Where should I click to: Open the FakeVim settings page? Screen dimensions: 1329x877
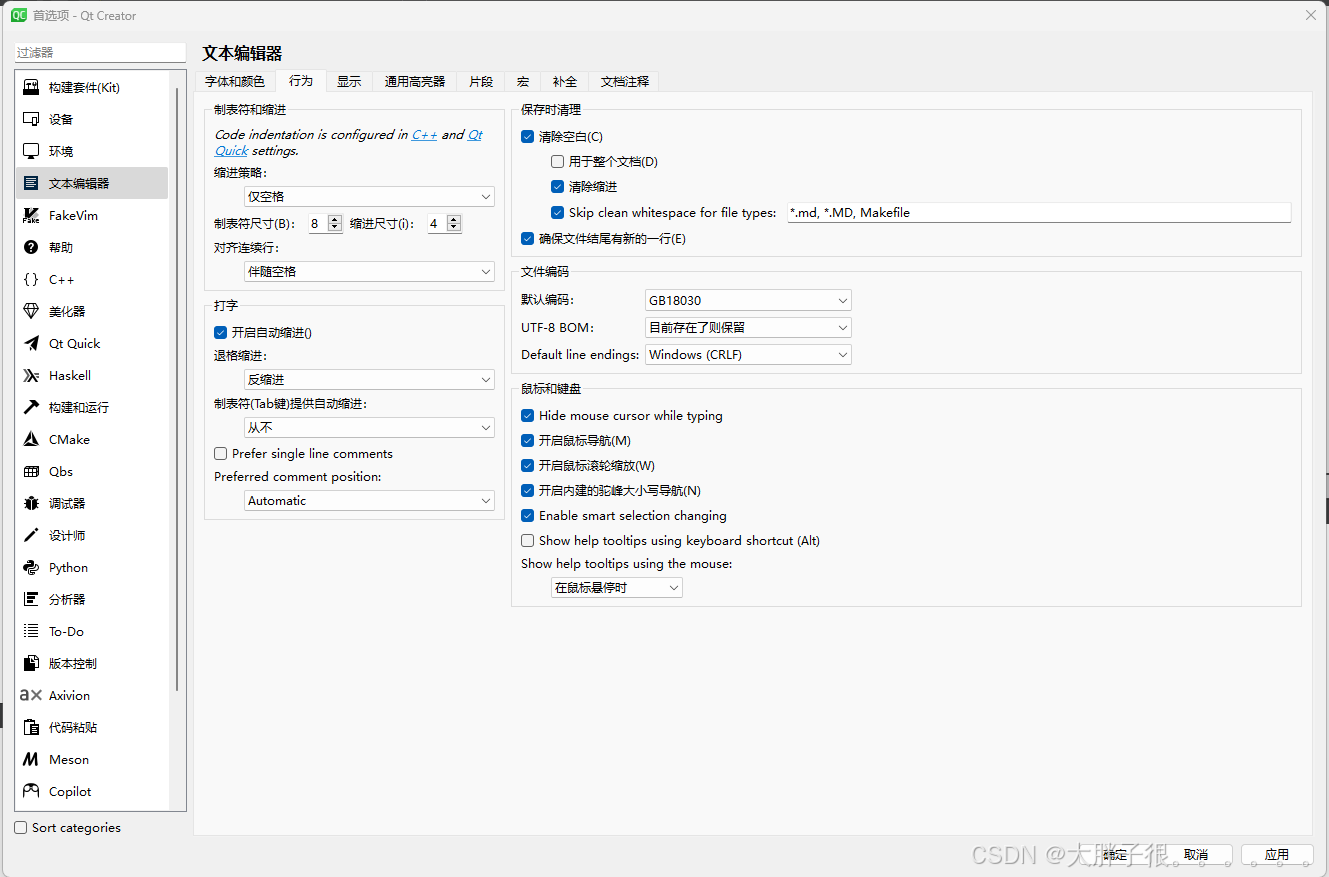[x=70, y=215]
